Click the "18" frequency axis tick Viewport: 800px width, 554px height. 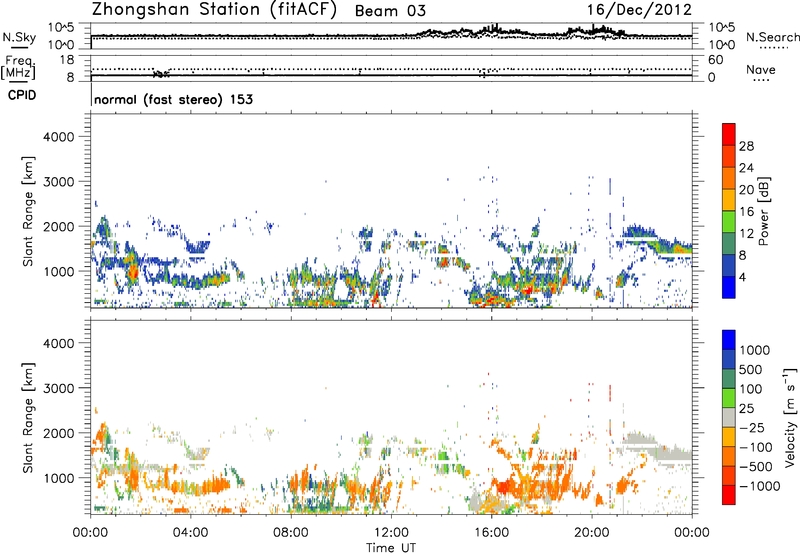(x=67, y=59)
